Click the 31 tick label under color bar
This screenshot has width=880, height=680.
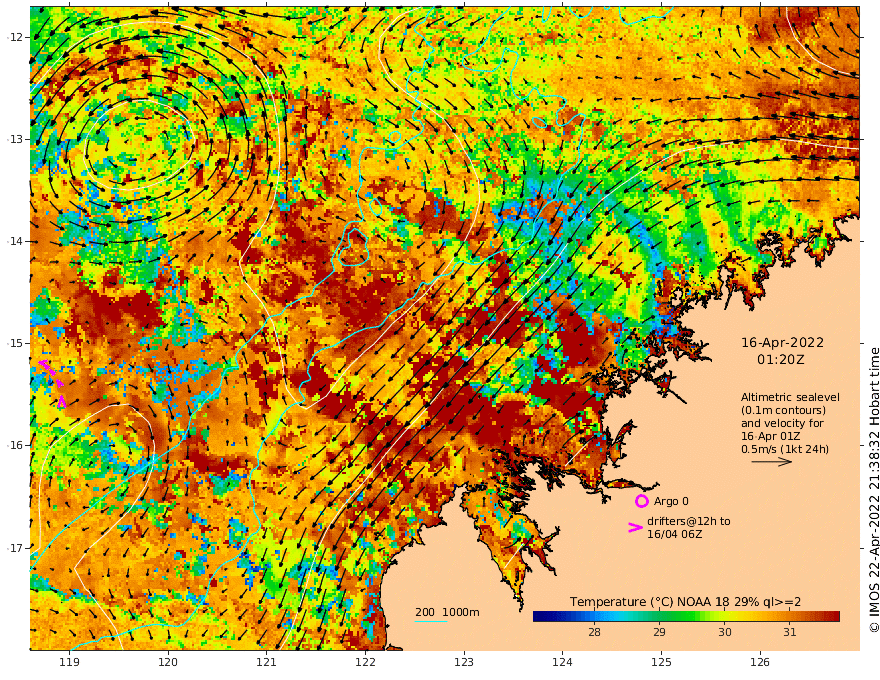click(790, 632)
